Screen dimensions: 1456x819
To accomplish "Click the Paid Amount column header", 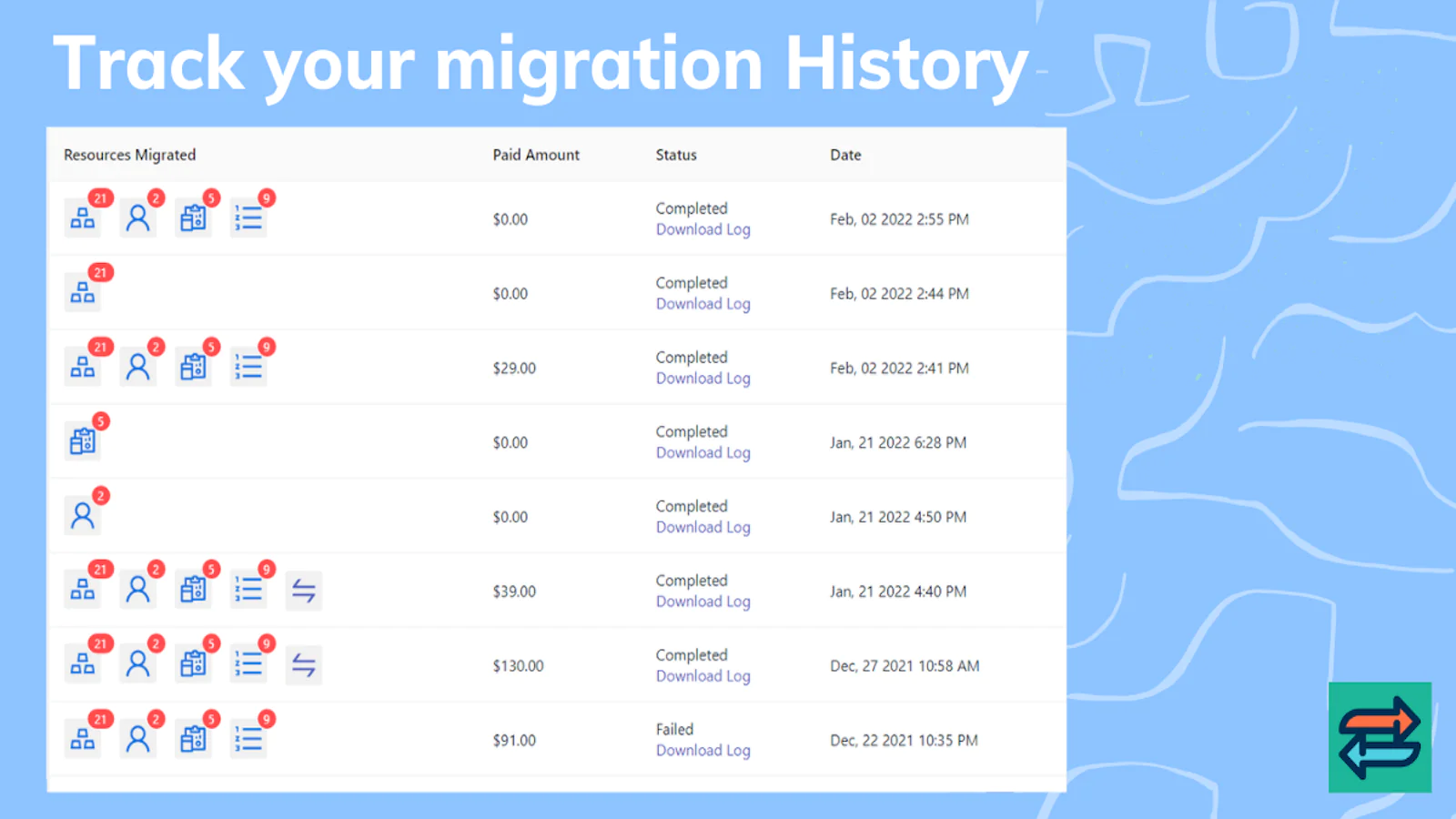I will tap(536, 155).
